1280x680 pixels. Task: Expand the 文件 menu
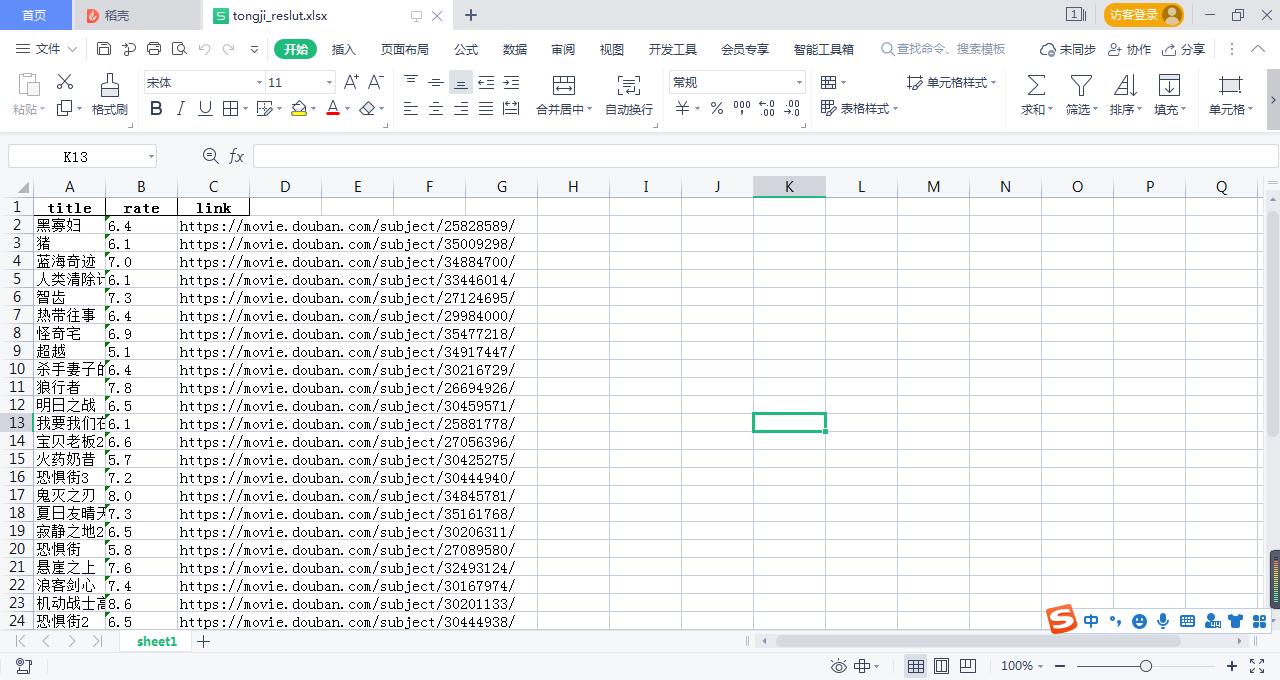47,49
